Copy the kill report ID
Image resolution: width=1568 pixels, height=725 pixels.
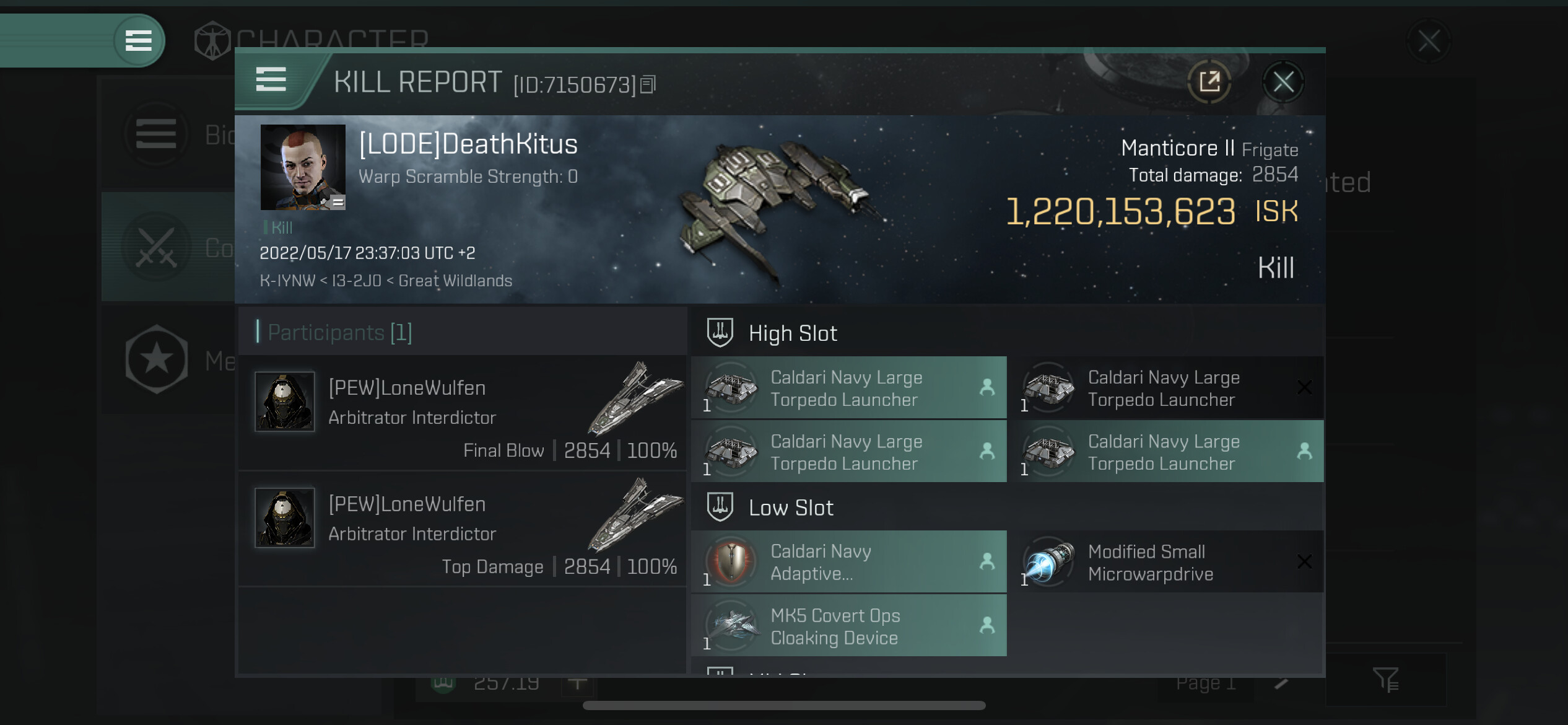pos(648,84)
